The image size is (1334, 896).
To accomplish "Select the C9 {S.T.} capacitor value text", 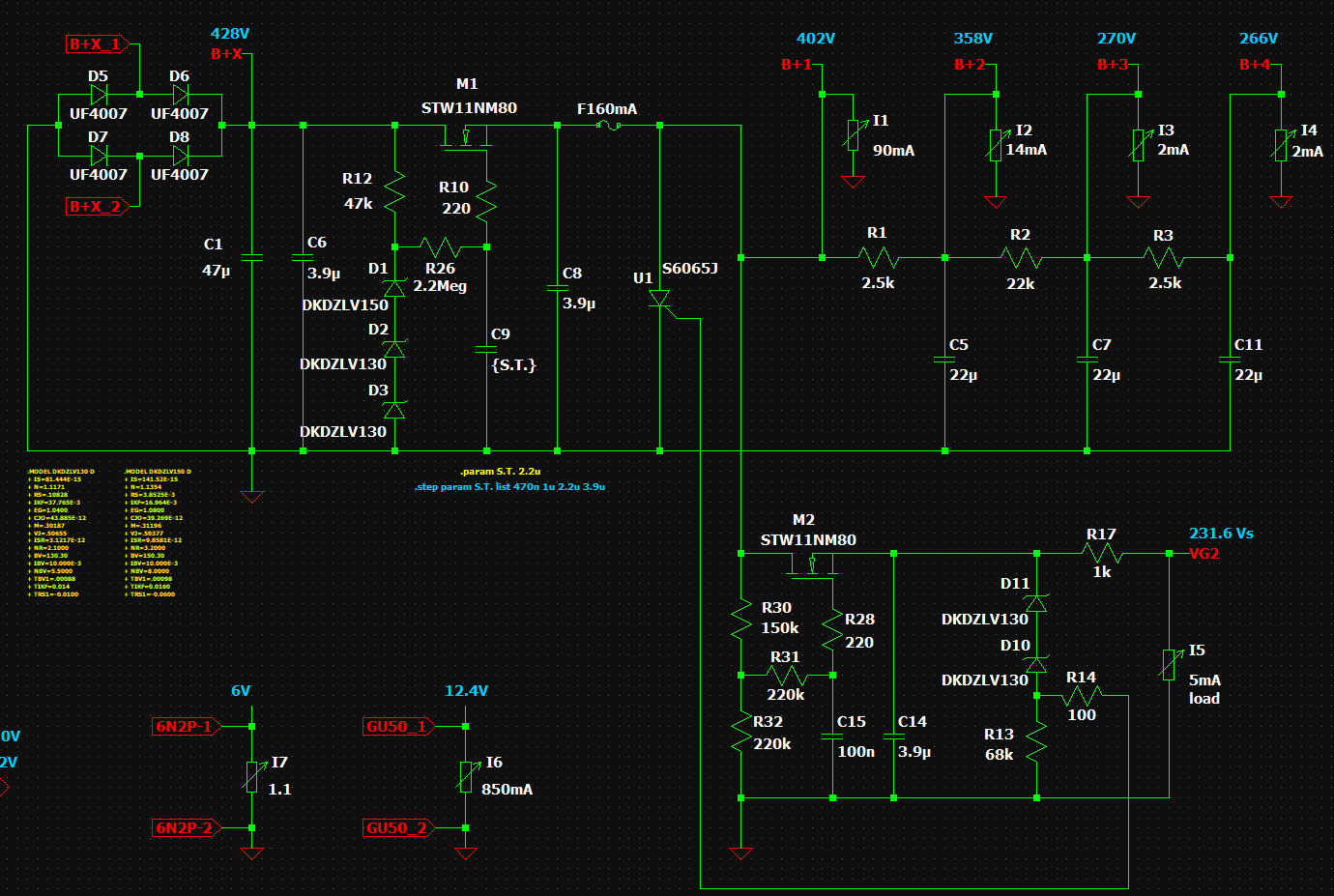I will pyautogui.click(x=513, y=365).
